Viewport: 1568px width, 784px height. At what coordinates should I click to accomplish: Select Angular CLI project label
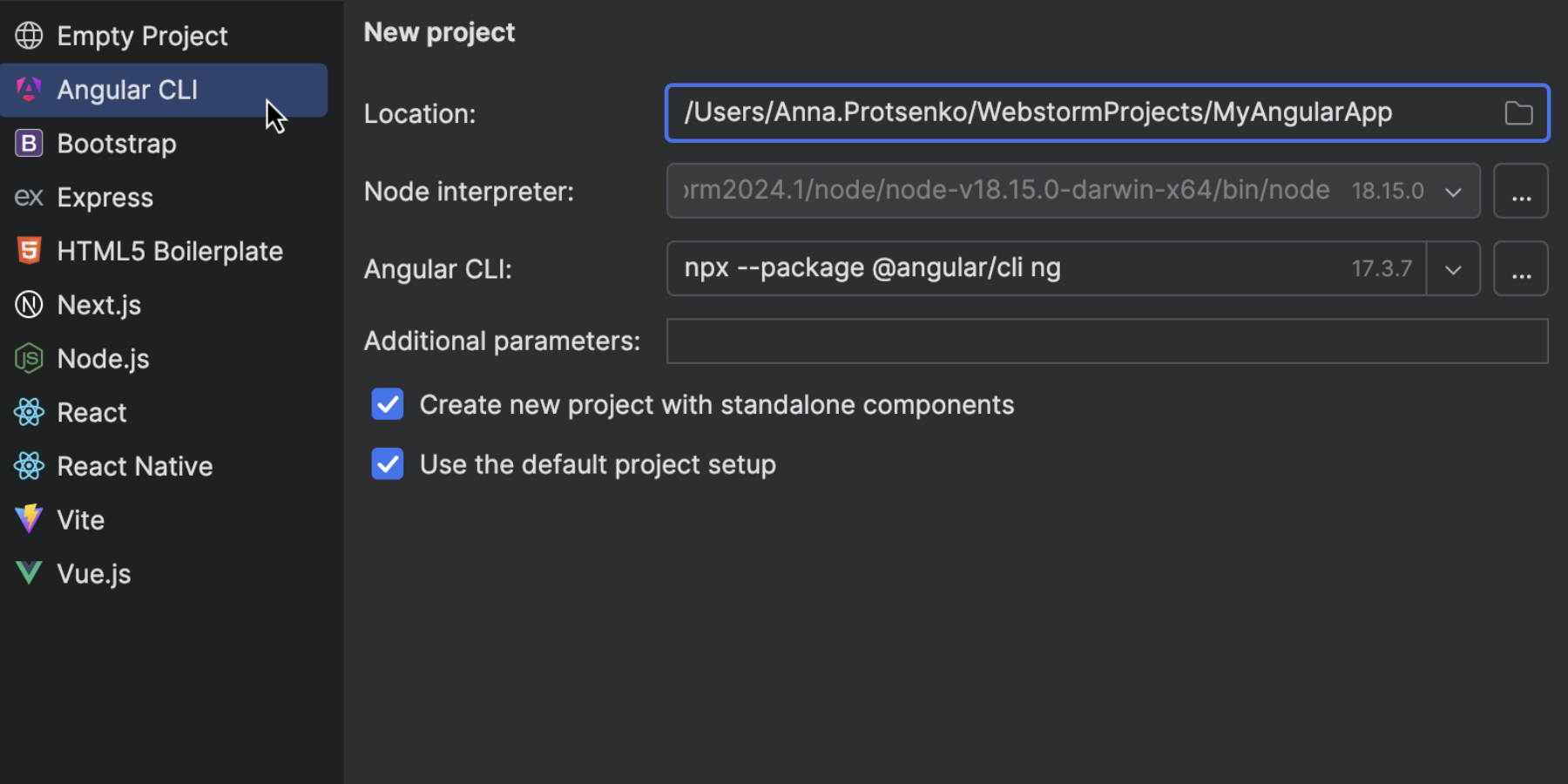point(127,90)
